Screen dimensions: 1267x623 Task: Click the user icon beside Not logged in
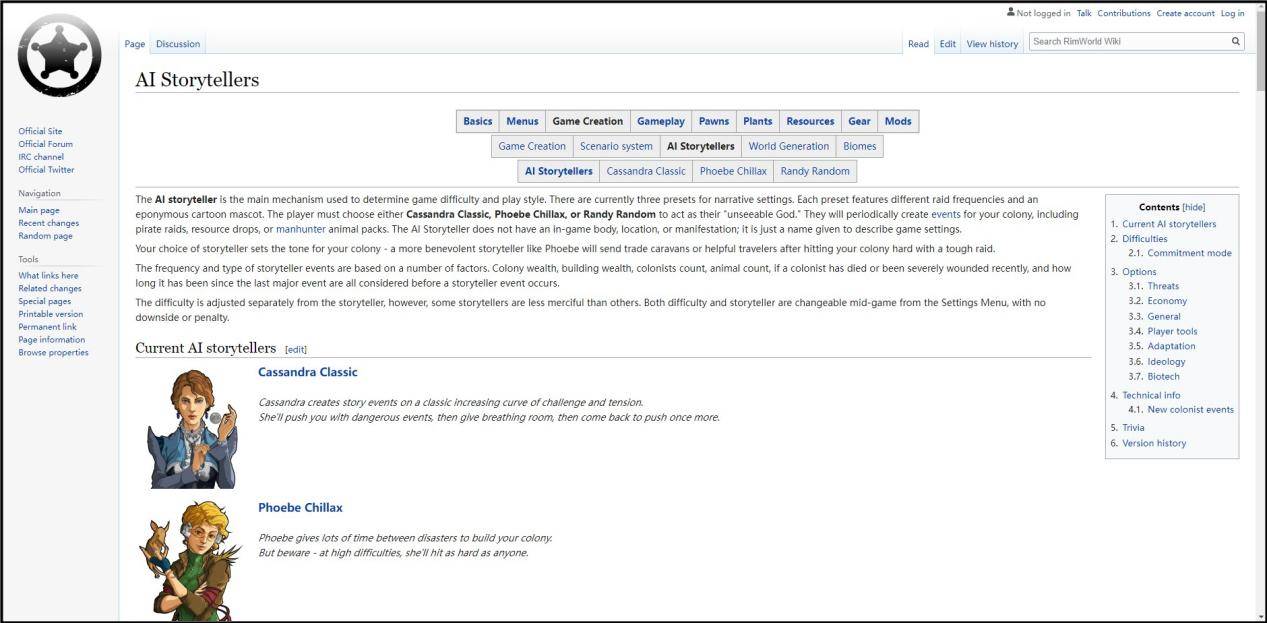click(x=1010, y=13)
